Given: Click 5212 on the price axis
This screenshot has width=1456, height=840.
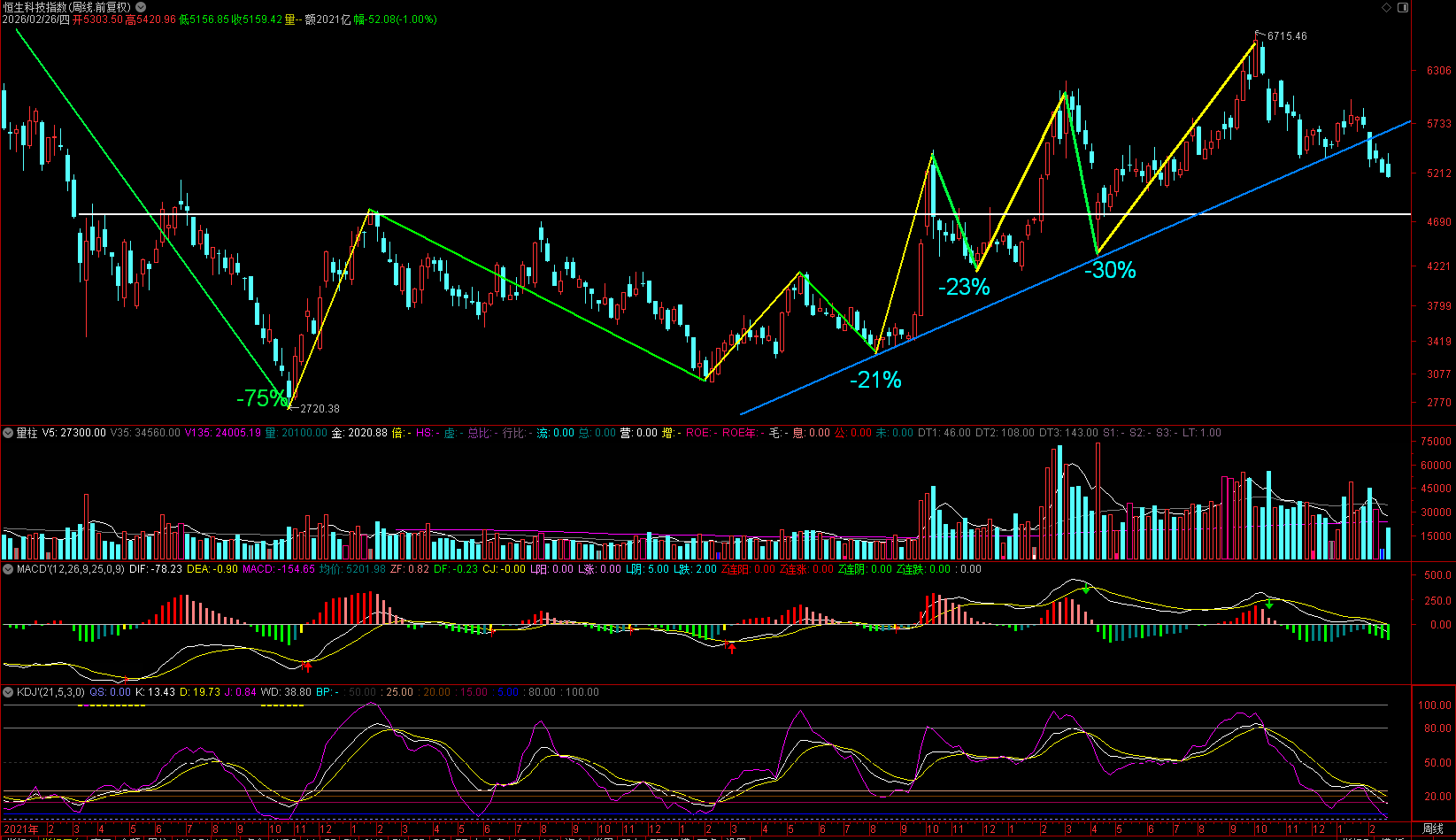Looking at the screenshot, I should (1438, 173).
